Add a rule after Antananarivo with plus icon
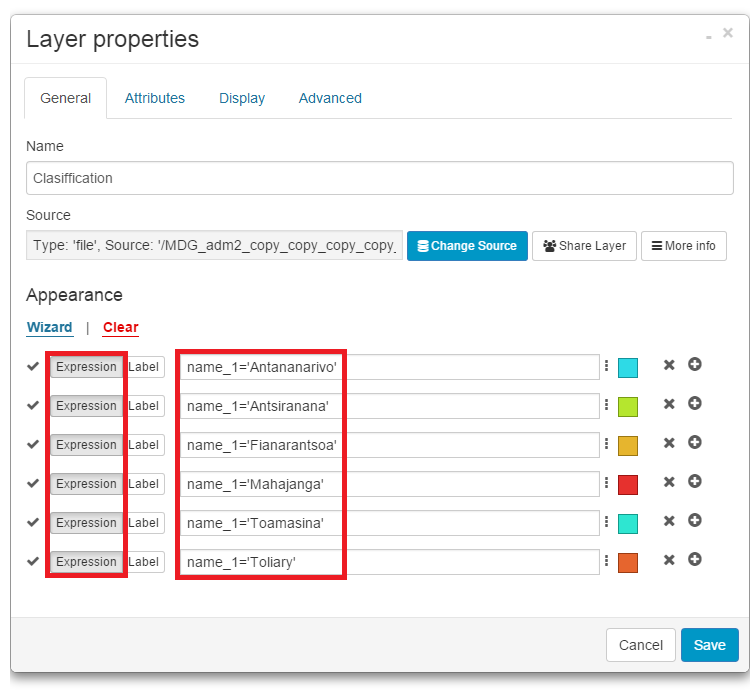The height and width of the screenshot is (697, 755). click(x=694, y=364)
